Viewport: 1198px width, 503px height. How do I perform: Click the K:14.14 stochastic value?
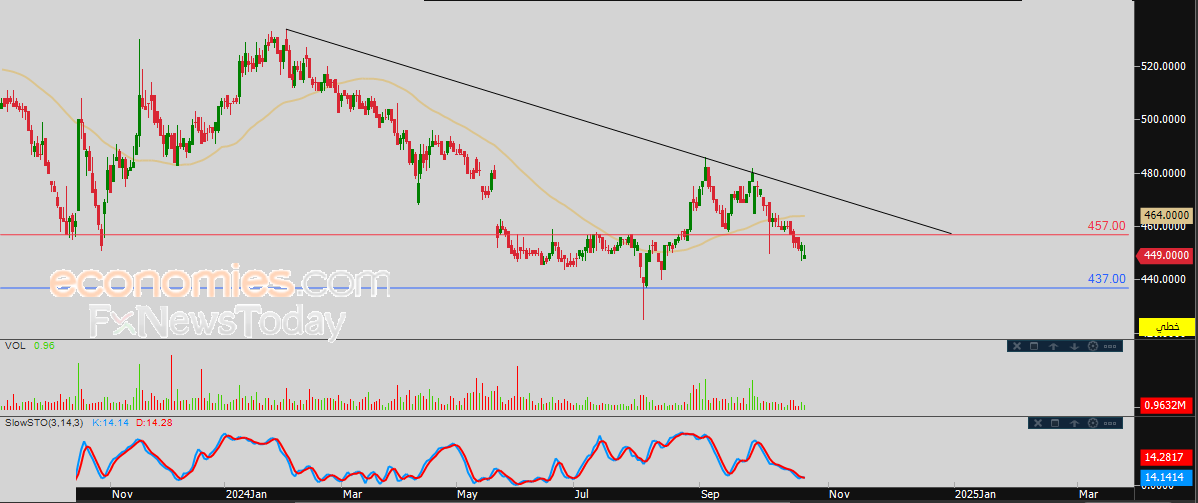click(112, 422)
